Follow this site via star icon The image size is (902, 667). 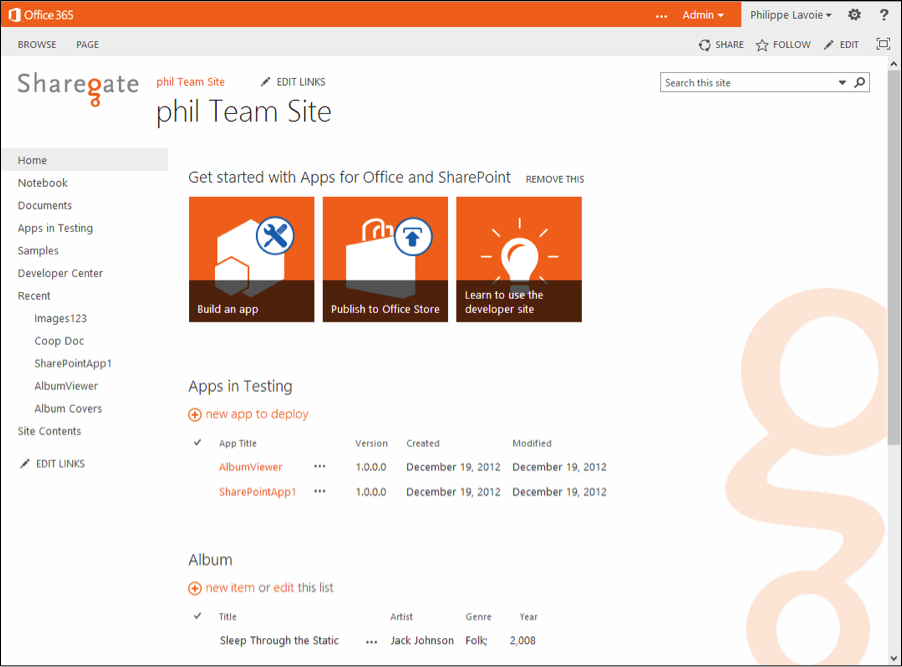[762, 45]
